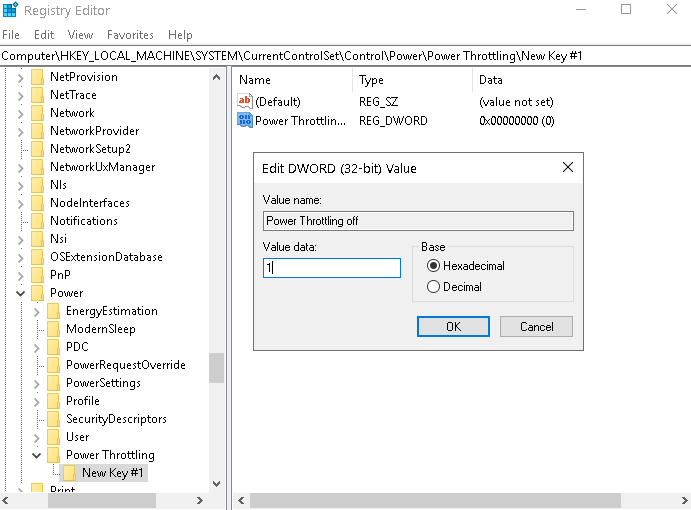Viewport: 691px width, 510px height.
Task: Click the Notifications folder icon
Action: point(38,221)
